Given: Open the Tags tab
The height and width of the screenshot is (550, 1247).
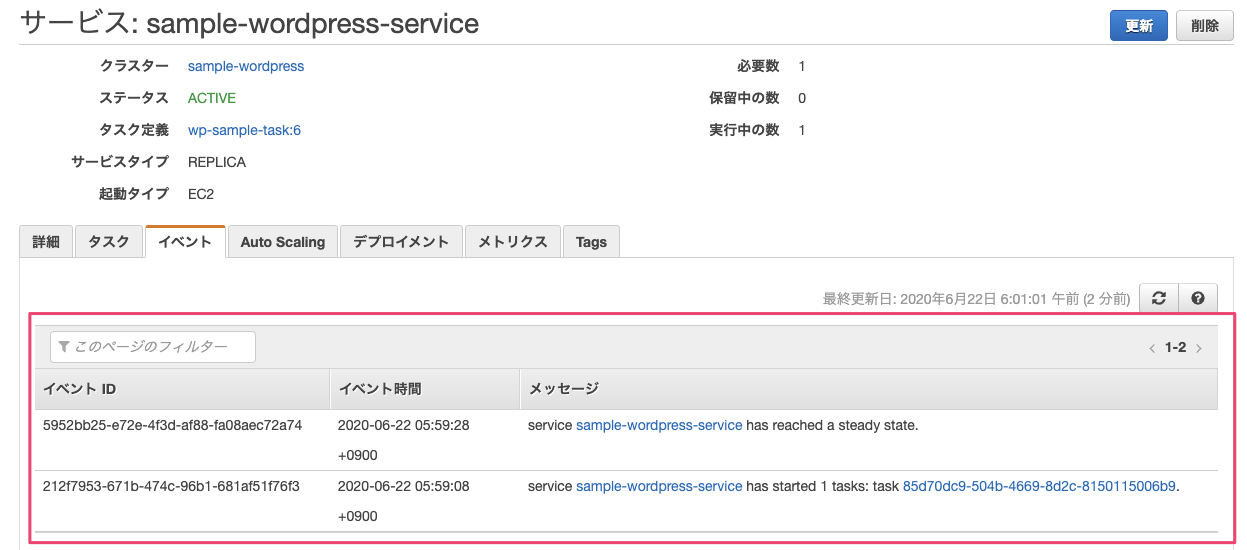Looking at the screenshot, I should [x=591, y=242].
